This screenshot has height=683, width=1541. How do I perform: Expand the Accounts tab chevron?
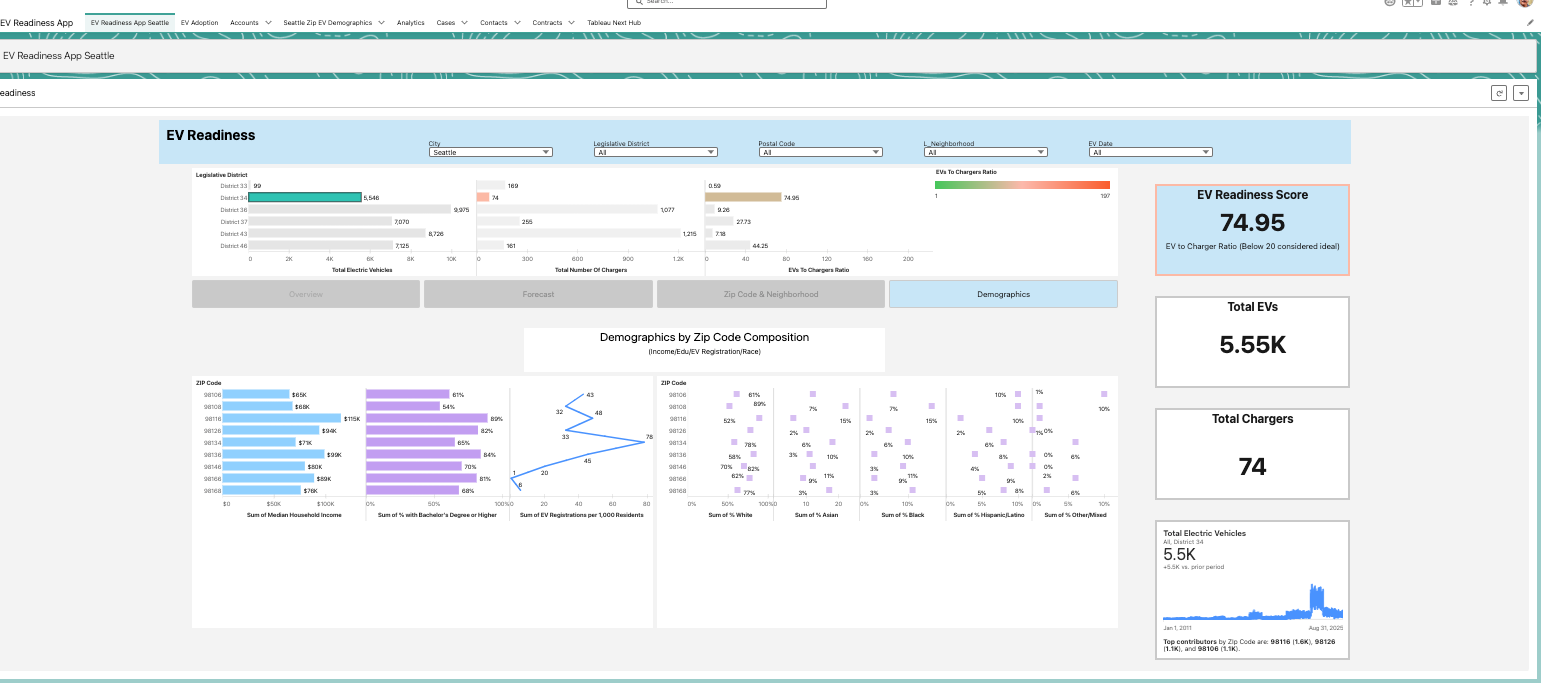pos(268,22)
